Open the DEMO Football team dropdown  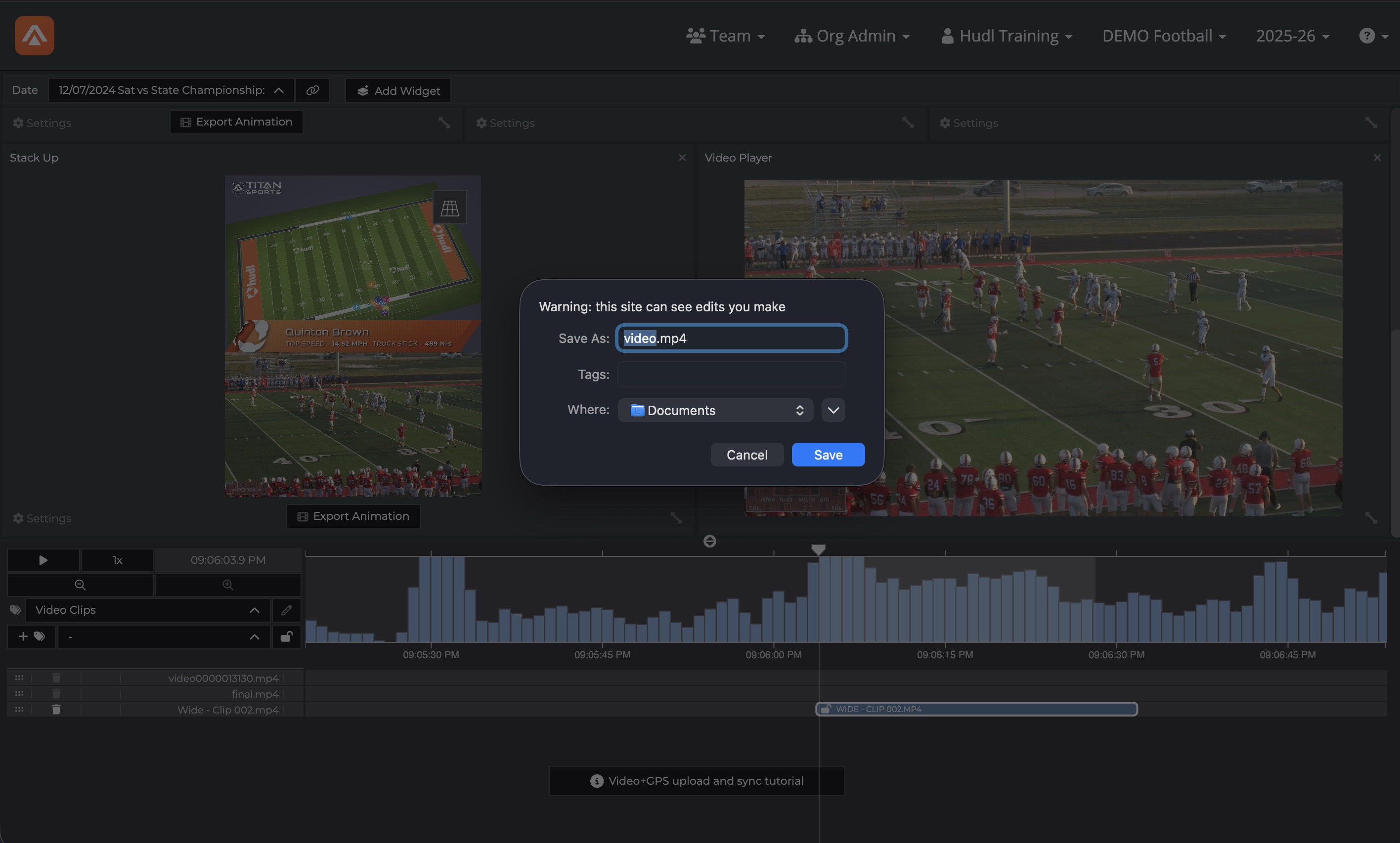tap(1164, 36)
